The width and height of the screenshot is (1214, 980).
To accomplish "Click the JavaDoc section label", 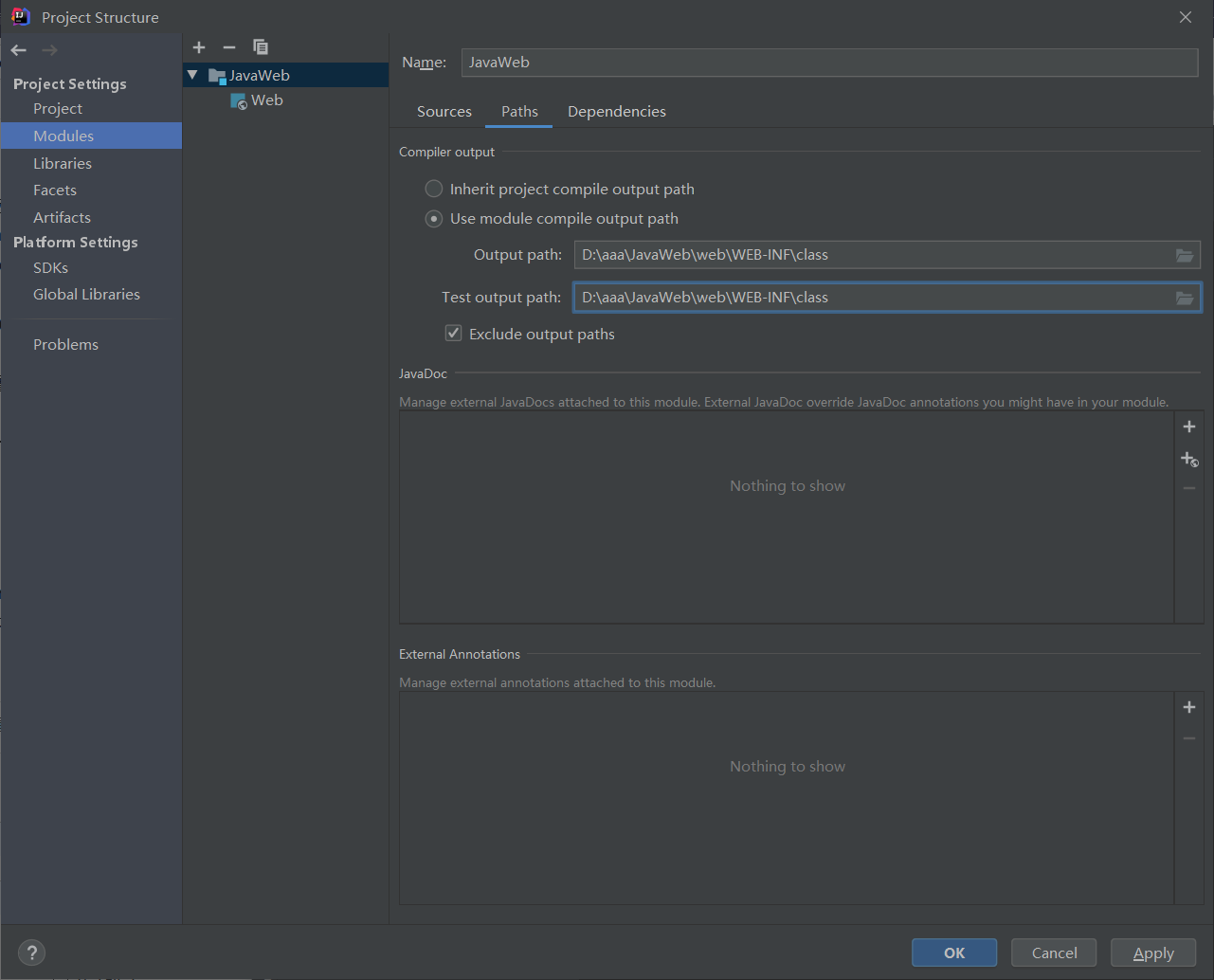I will tap(423, 374).
